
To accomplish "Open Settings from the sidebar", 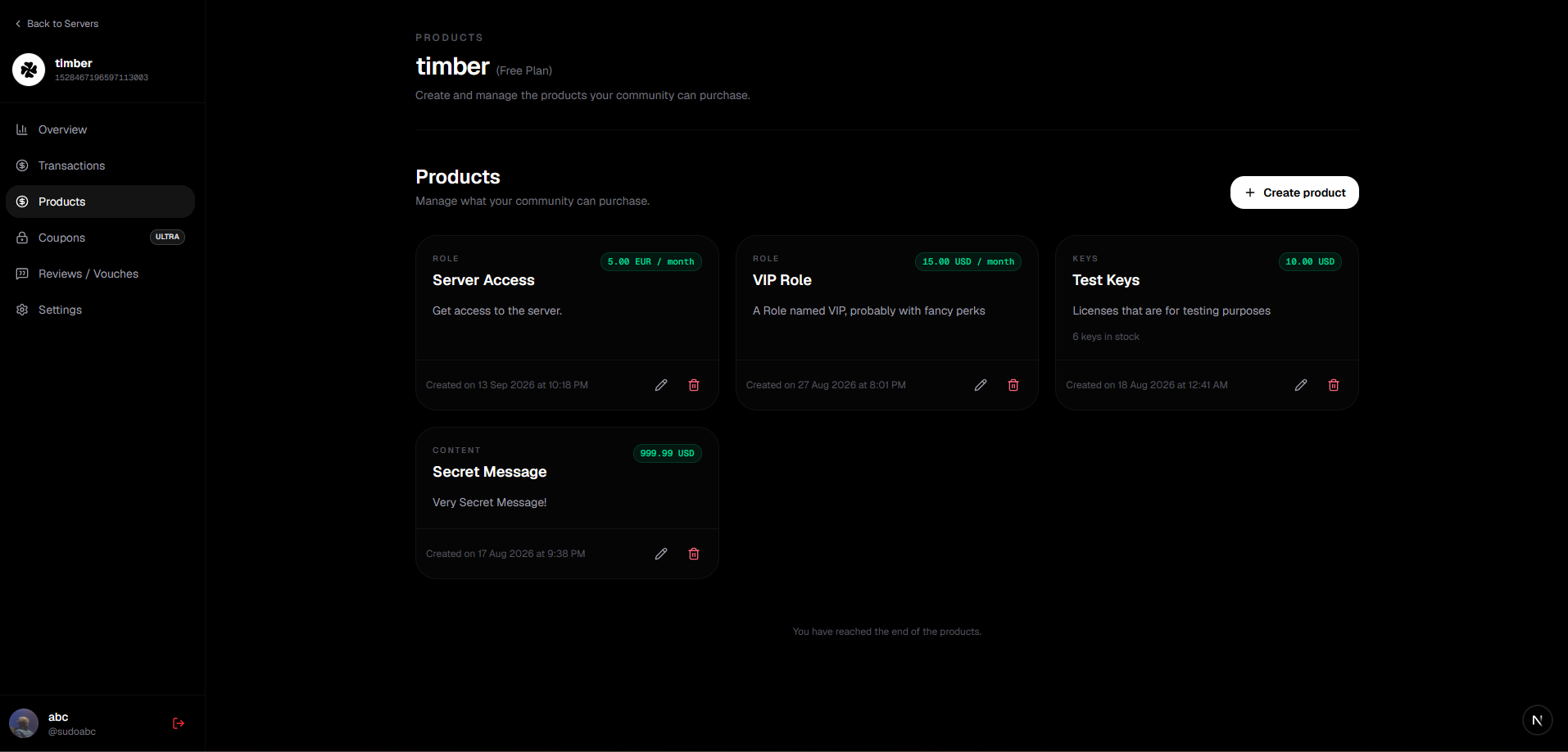I will 100,310.
